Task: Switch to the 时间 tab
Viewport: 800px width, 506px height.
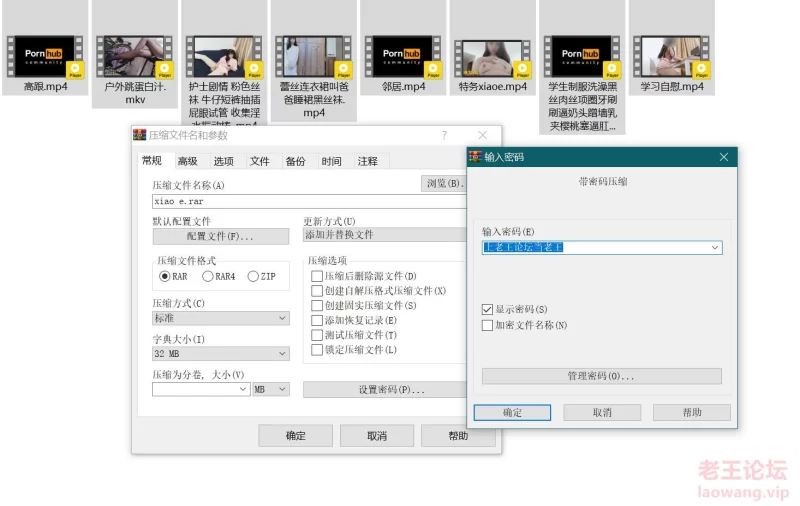Action: point(332,161)
